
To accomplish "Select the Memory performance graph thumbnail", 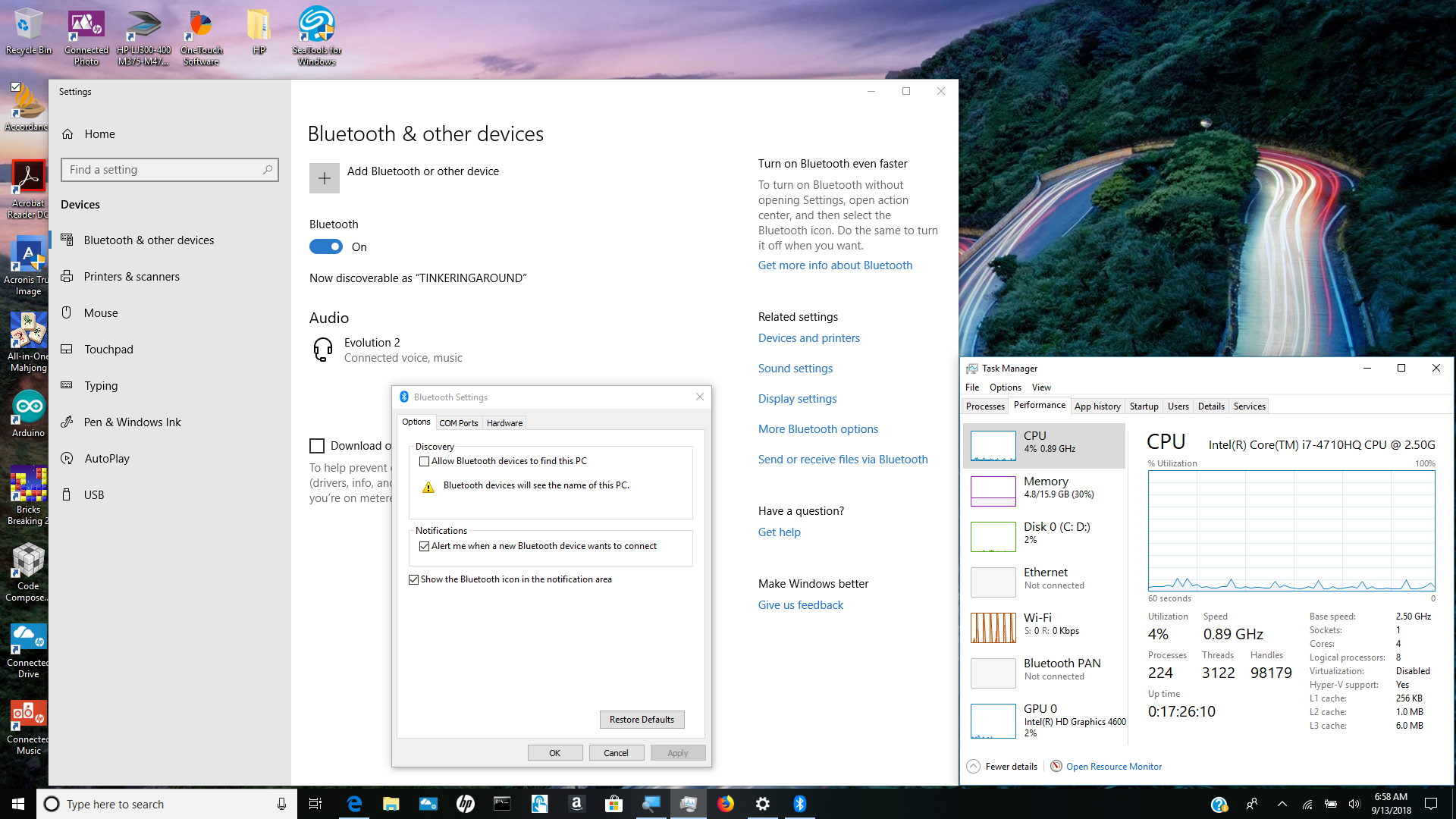I will click(993, 491).
